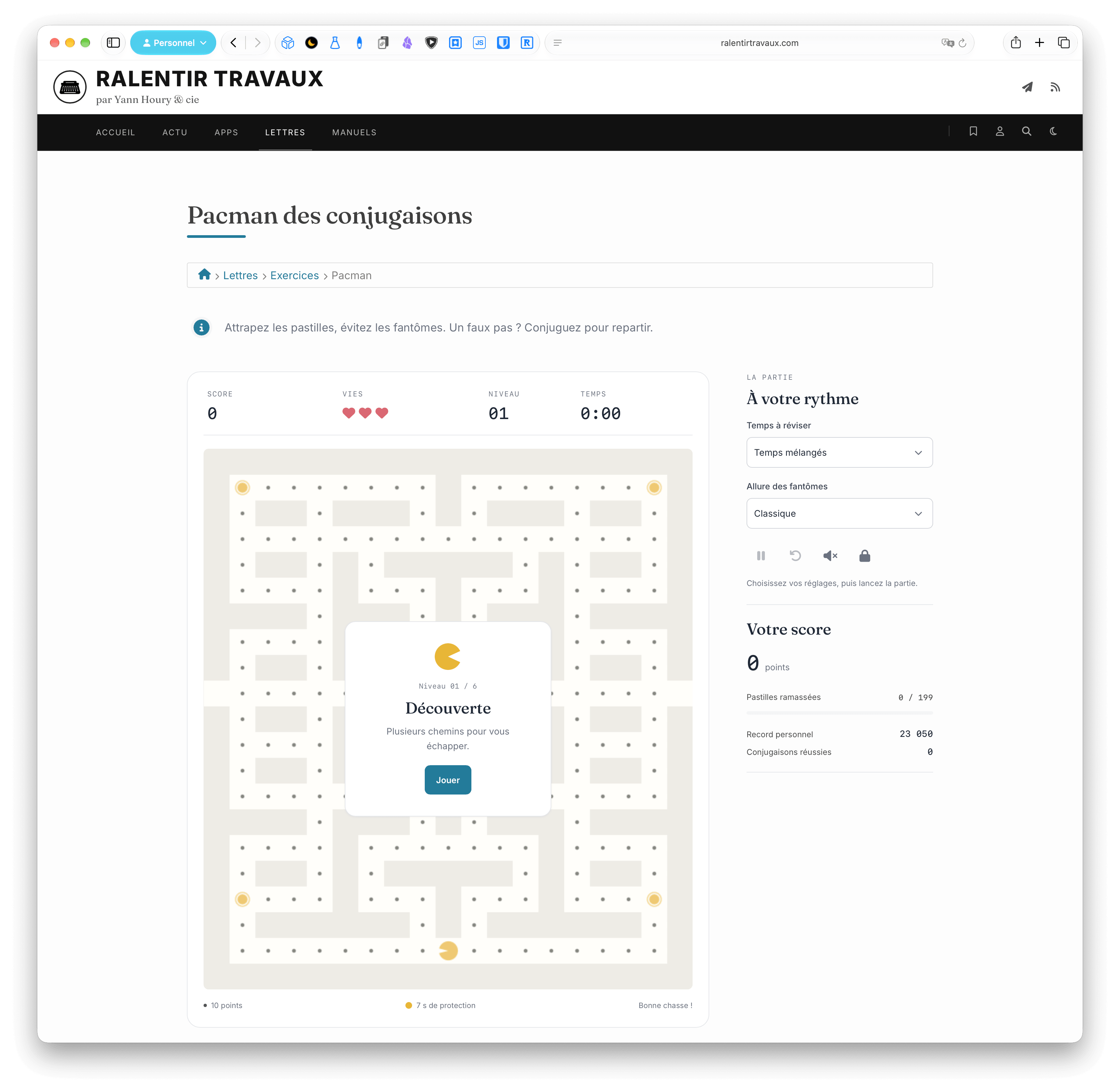Viewport: 1120px width, 1092px height.
Task: Click the home breadcrumb icon
Action: pyautogui.click(x=204, y=275)
